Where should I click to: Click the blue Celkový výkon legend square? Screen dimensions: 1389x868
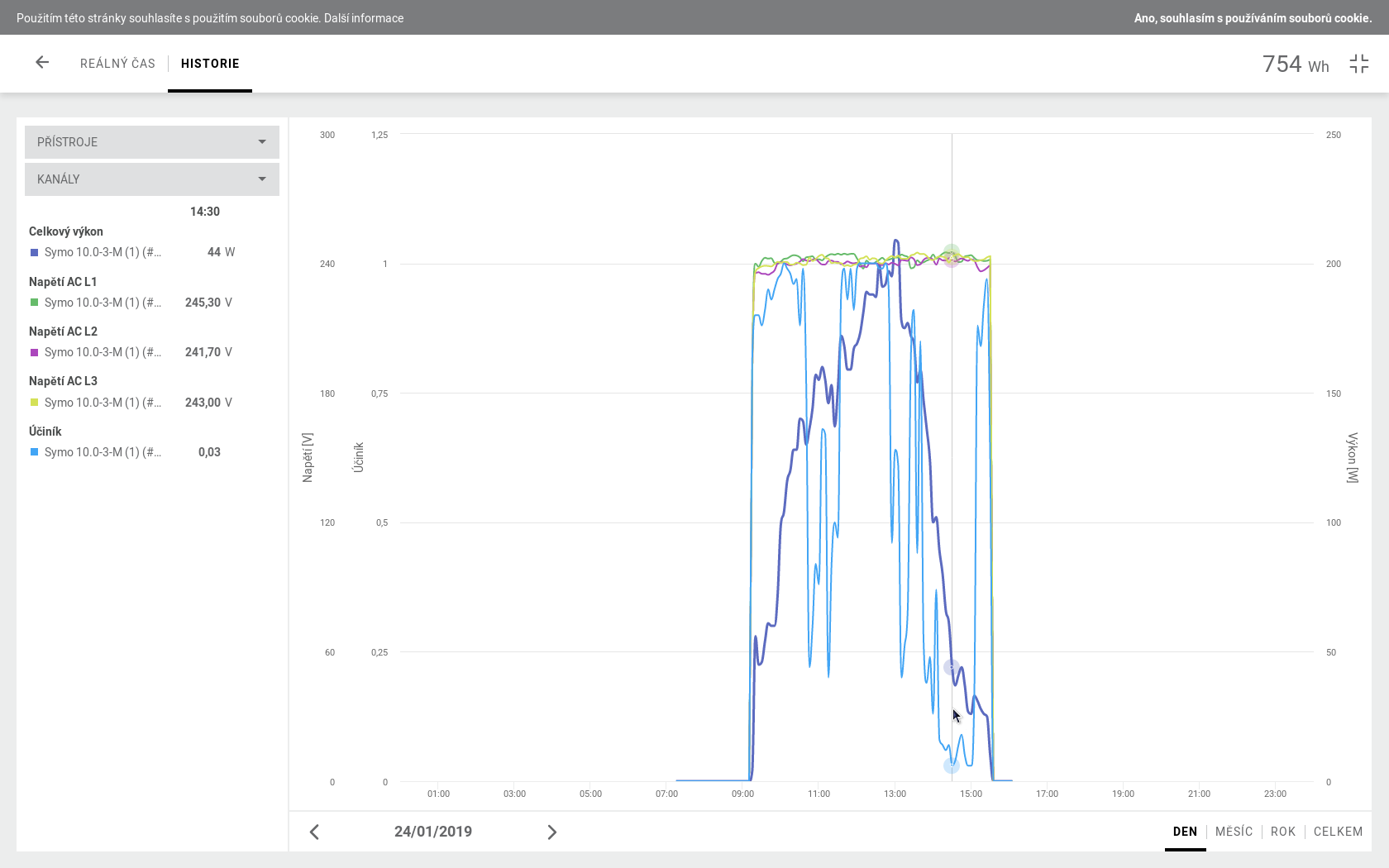coord(35,253)
